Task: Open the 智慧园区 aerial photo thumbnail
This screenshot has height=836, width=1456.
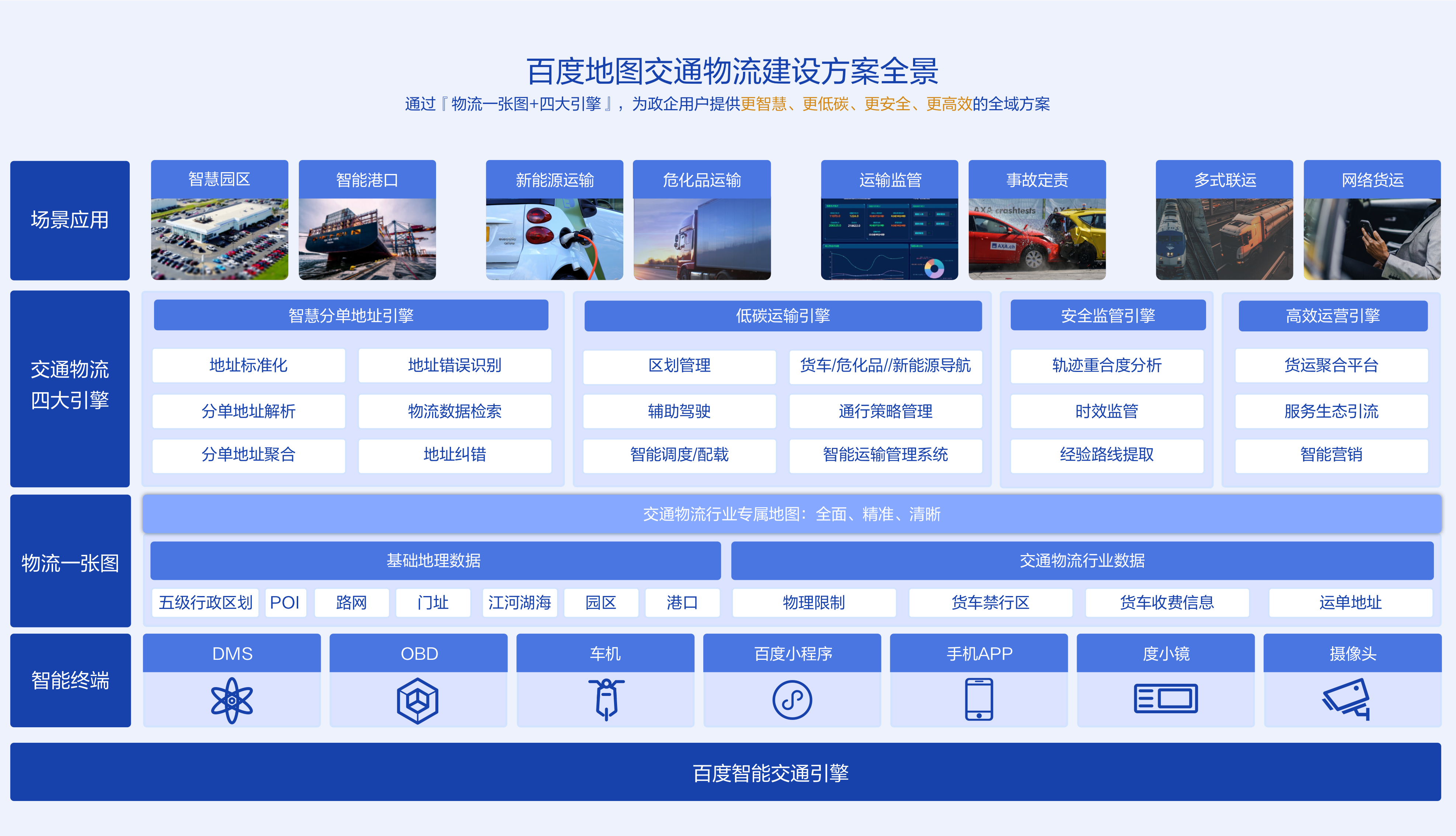Action: tap(219, 239)
